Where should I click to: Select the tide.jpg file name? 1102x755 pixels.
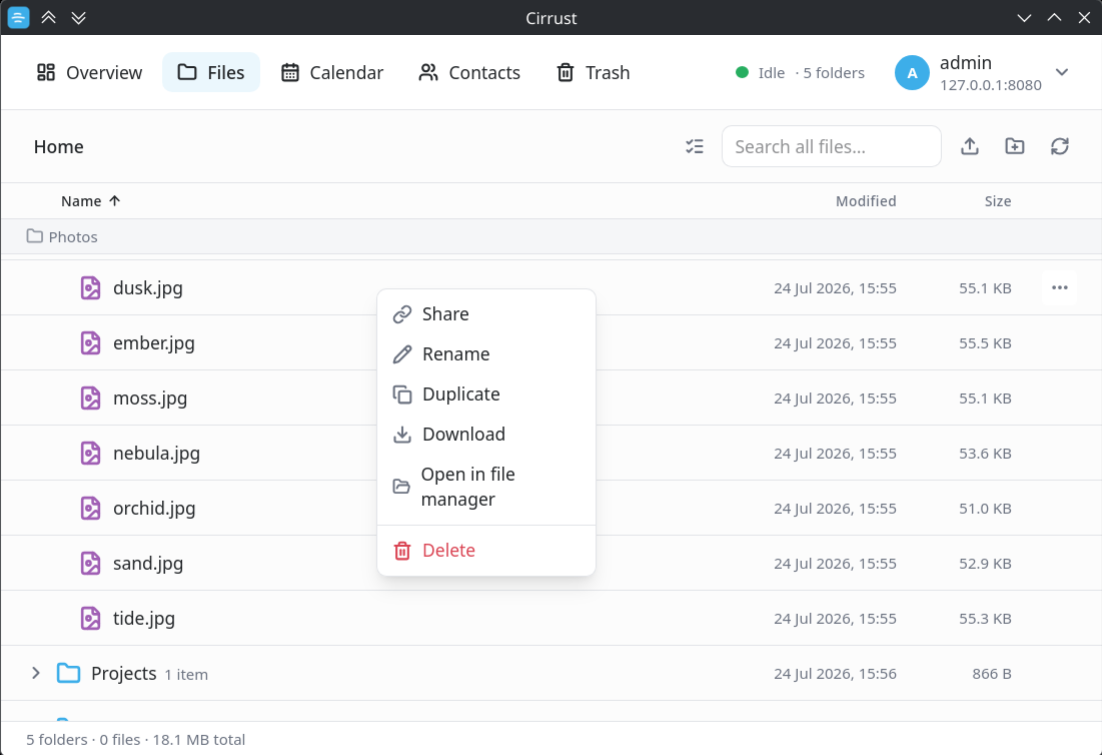(143, 619)
